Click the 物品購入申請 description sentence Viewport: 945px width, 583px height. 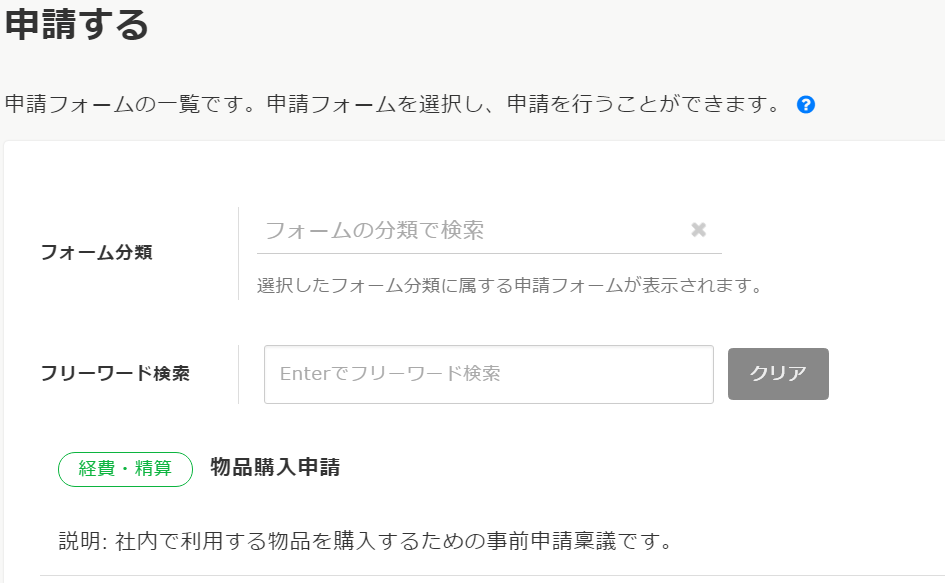coord(400,542)
